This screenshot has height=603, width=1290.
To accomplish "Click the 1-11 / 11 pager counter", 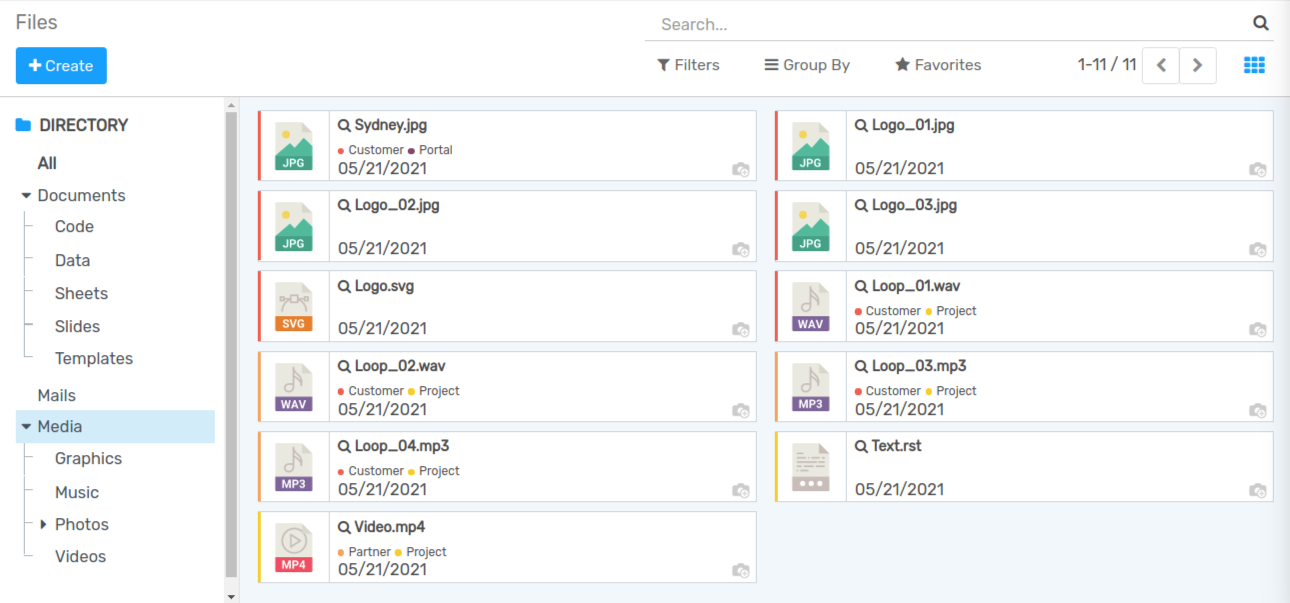I will pyautogui.click(x=1107, y=65).
